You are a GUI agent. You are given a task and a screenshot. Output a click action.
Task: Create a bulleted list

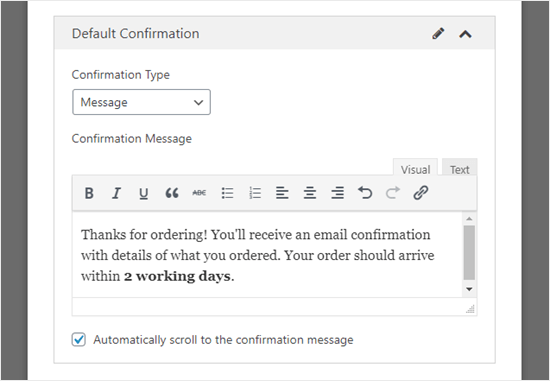(x=227, y=193)
